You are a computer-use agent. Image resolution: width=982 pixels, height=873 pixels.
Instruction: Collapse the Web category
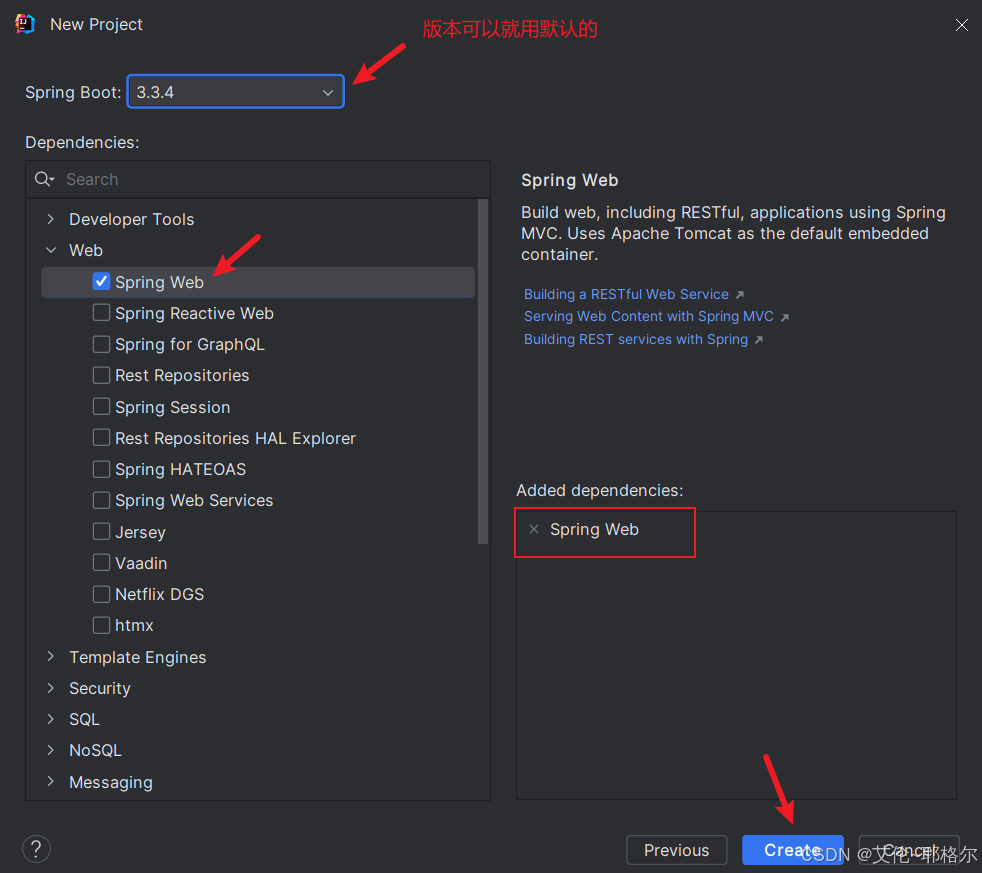pos(51,250)
